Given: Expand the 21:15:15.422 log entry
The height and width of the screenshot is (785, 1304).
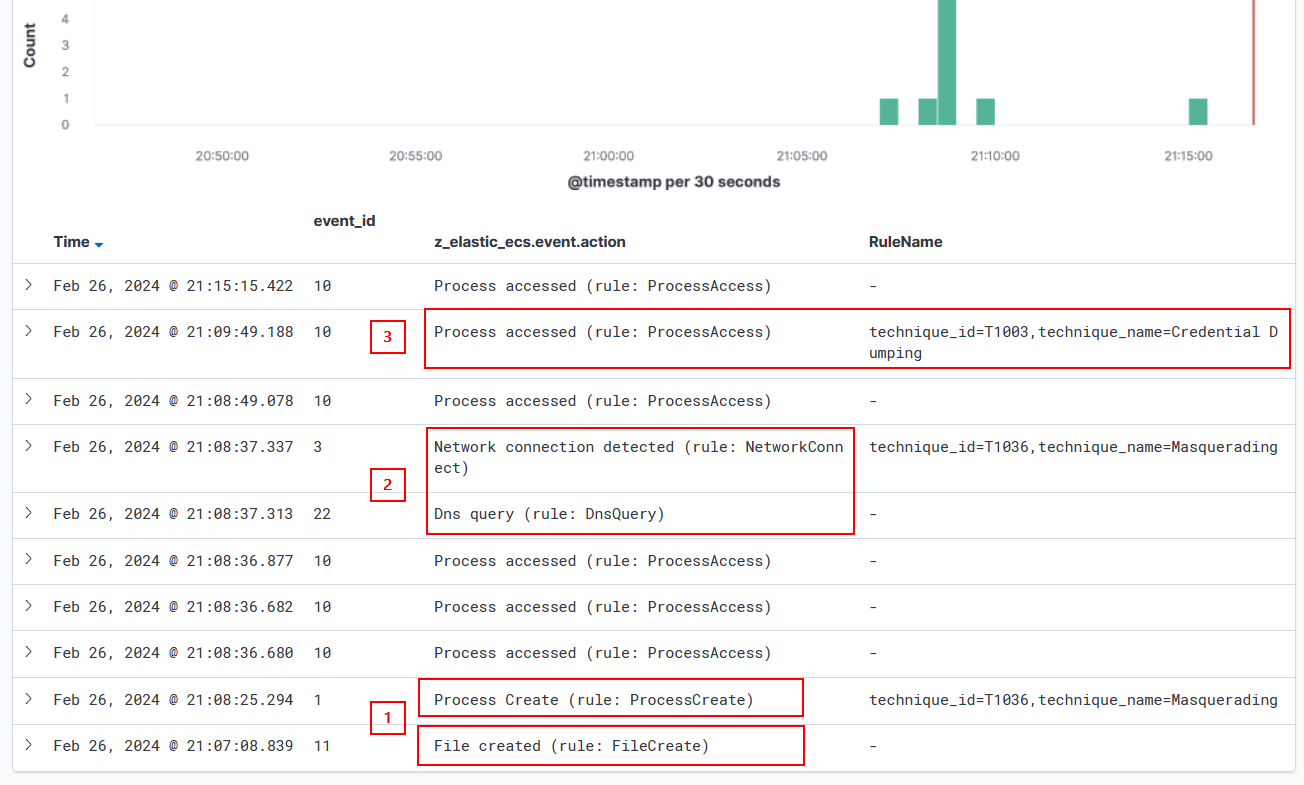Looking at the screenshot, I should 29,286.
